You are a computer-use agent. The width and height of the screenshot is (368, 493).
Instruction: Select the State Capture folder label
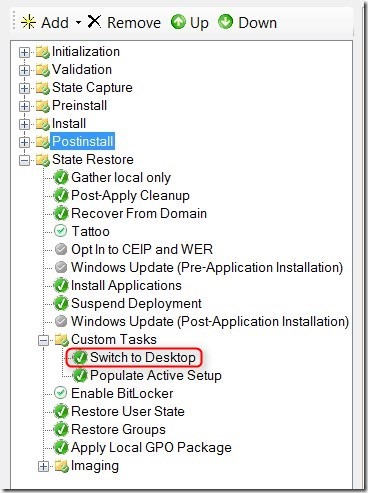92,88
